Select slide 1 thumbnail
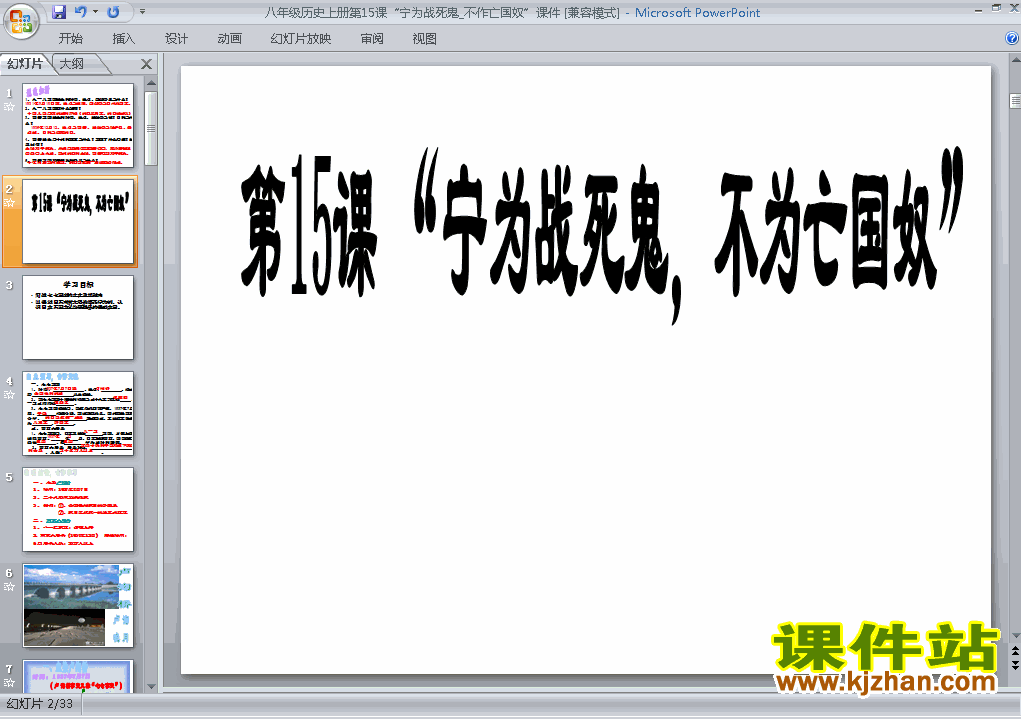1021x719 pixels. point(78,125)
